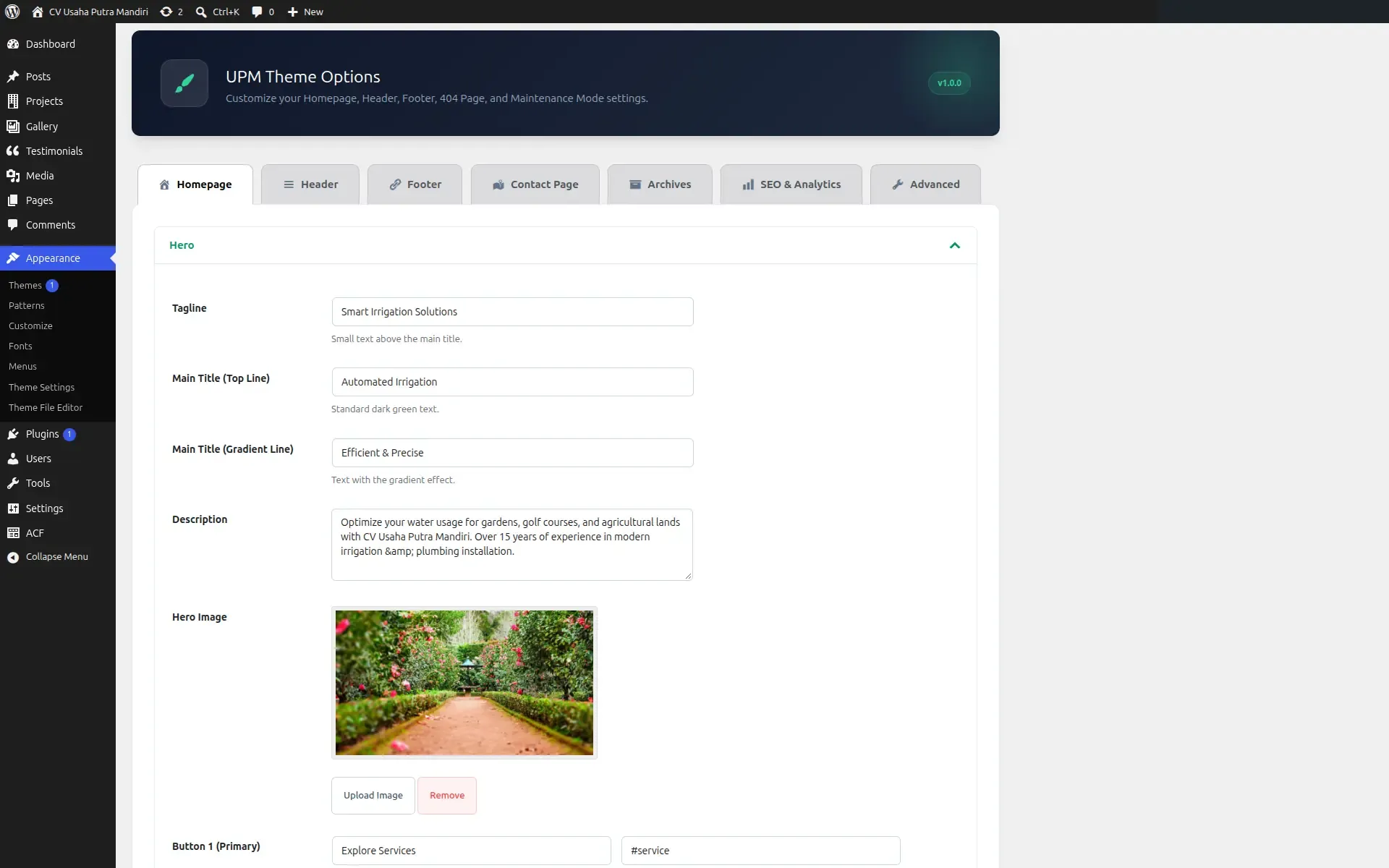Image resolution: width=1389 pixels, height=868 pixels.
Task: Select the Homepage tab
Action: click(195, 184)
